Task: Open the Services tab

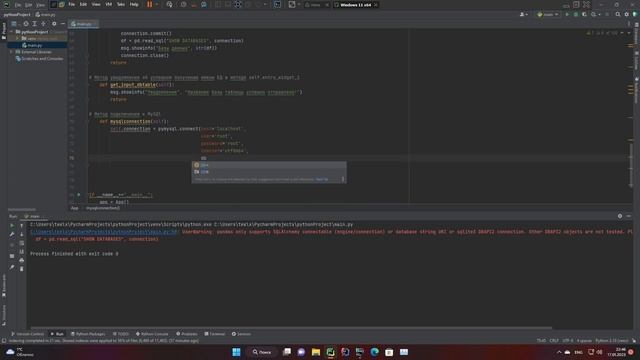Action: pyautogui.click(x=241, y=334)
